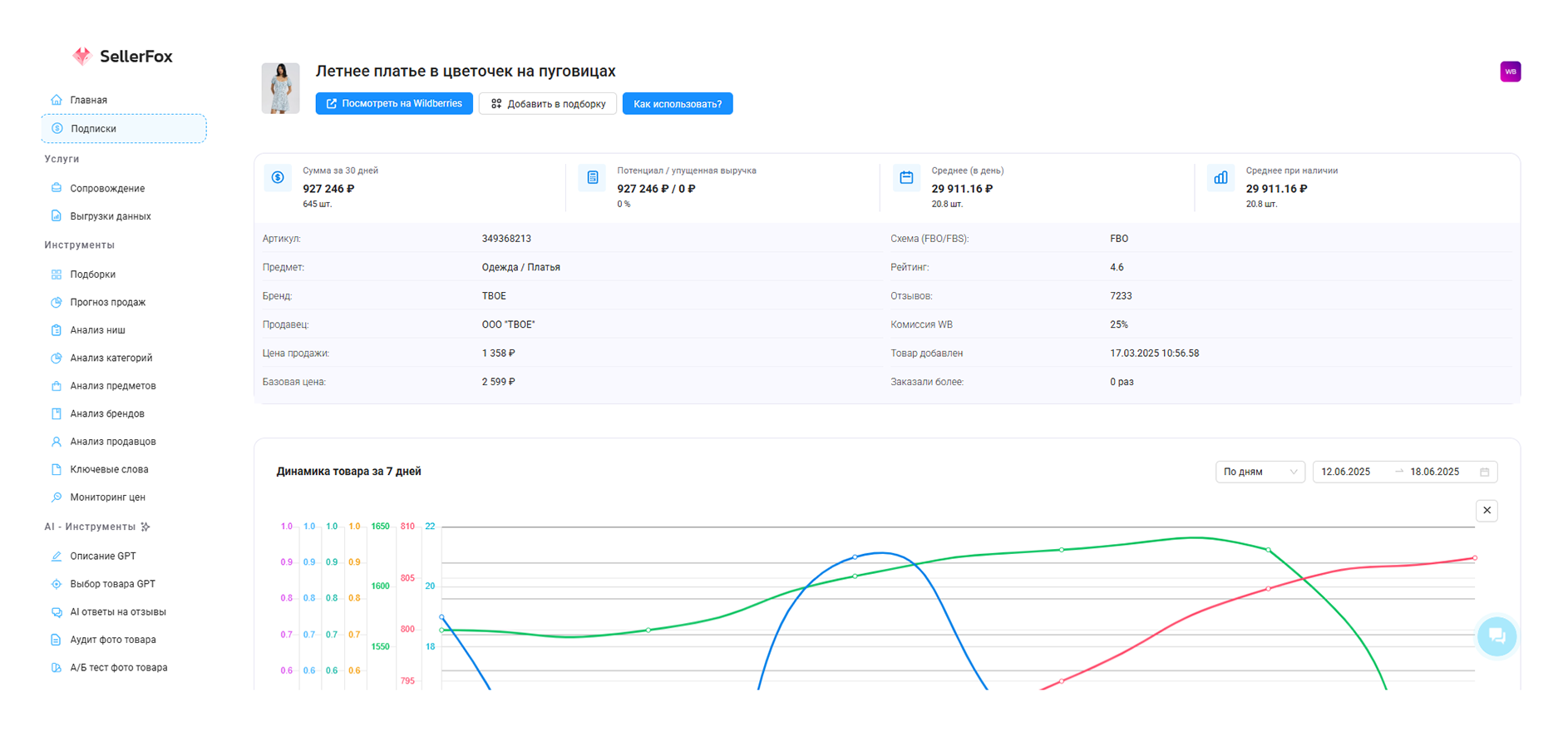The height and width of the screenshot is (752, 1568).
Task: Click the icon beside Аудит фото товара
Action: [x=57, y=640]
